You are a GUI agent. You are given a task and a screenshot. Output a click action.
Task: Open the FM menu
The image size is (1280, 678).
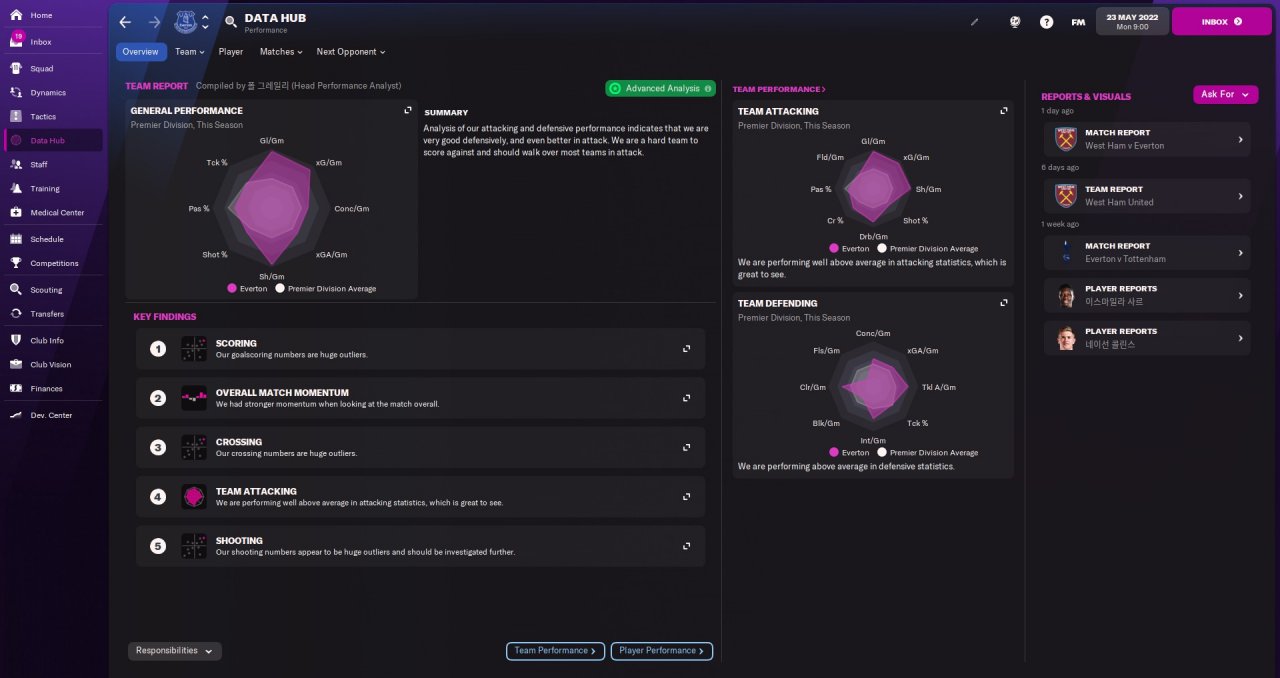[1078, 22]
